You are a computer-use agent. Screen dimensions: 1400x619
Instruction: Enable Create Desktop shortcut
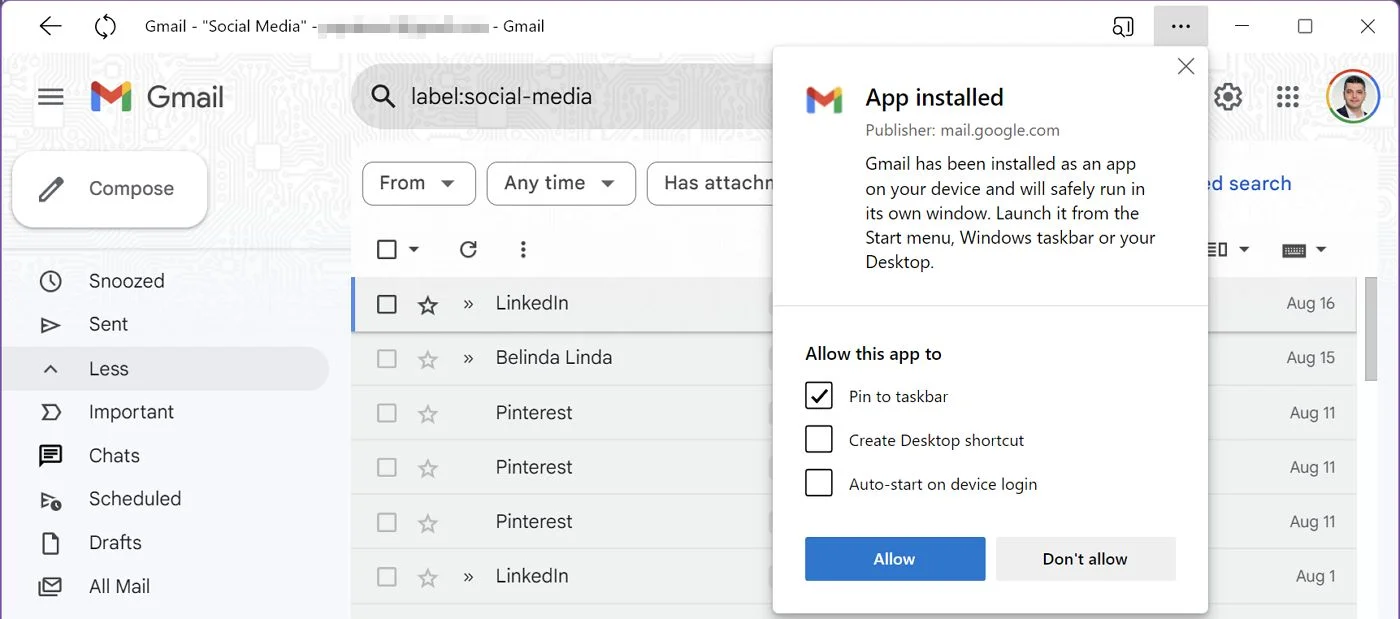[x=818, y=439]
